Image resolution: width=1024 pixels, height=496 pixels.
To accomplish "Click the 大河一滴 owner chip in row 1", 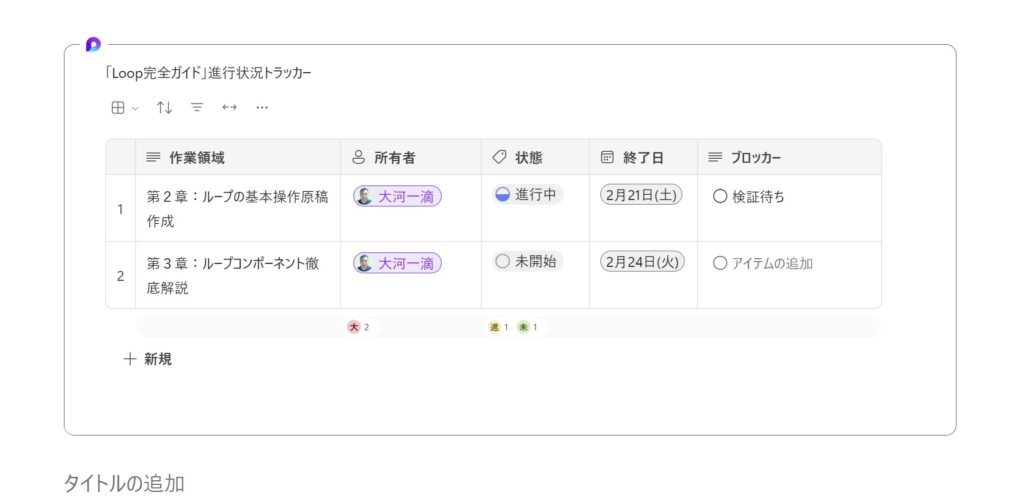I will click(397, 197).
